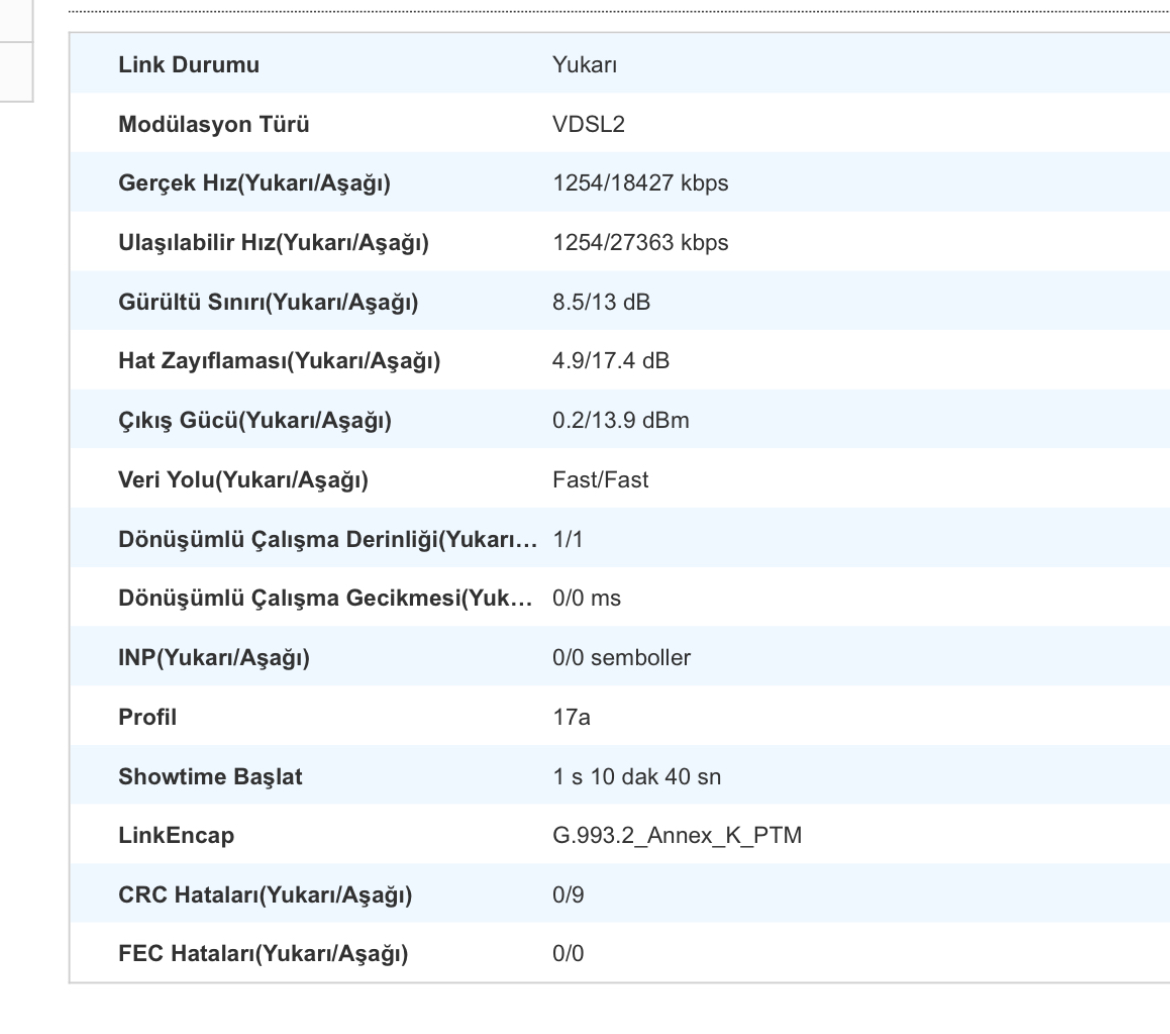Select the 'Ulaşılabilir Hız(Yukarı/Aşağı)' label
The image size is (1170, 1034).
coord(273,243)
